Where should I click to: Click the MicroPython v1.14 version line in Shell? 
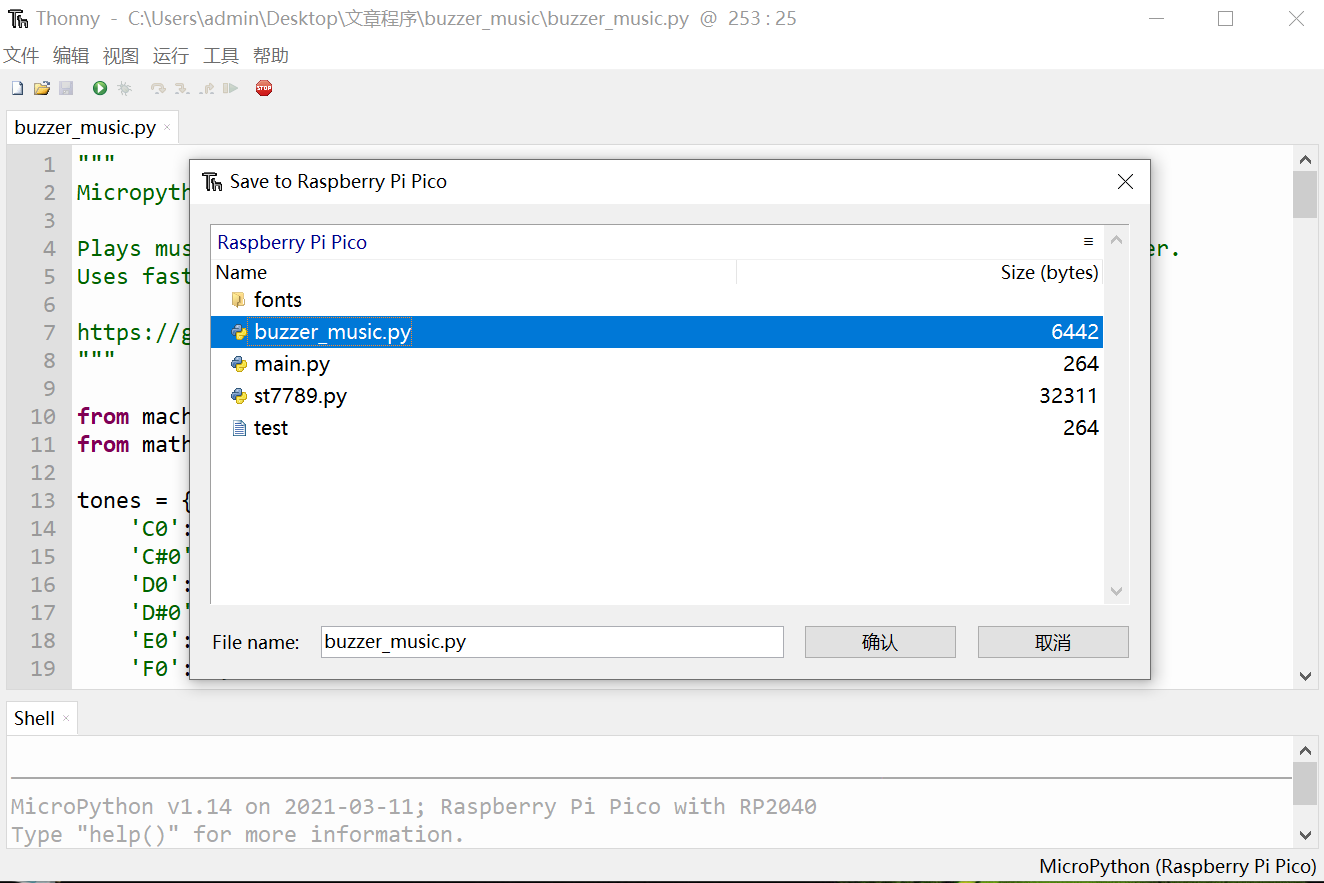point(414,806)
